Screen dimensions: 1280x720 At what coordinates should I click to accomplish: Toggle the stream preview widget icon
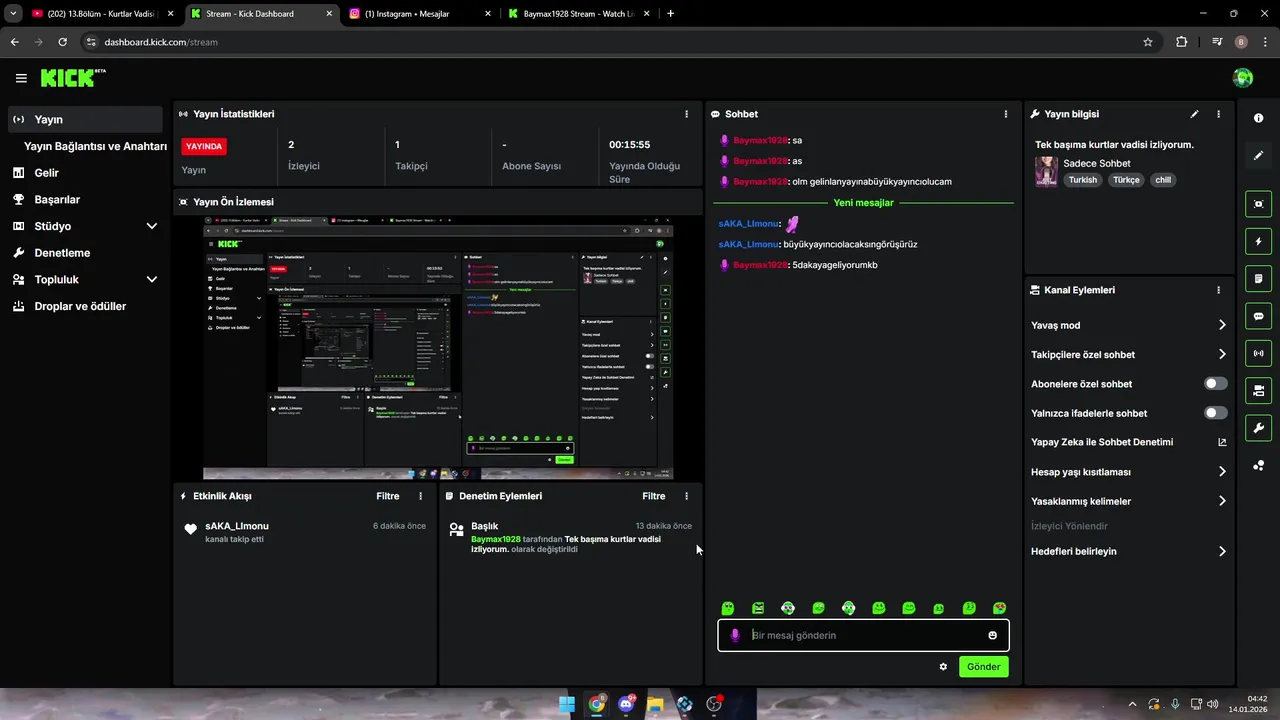pos(1258,204)
